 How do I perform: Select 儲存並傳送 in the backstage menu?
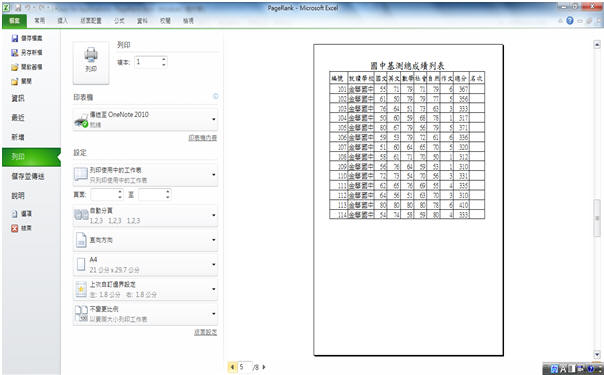click(28, 176)
